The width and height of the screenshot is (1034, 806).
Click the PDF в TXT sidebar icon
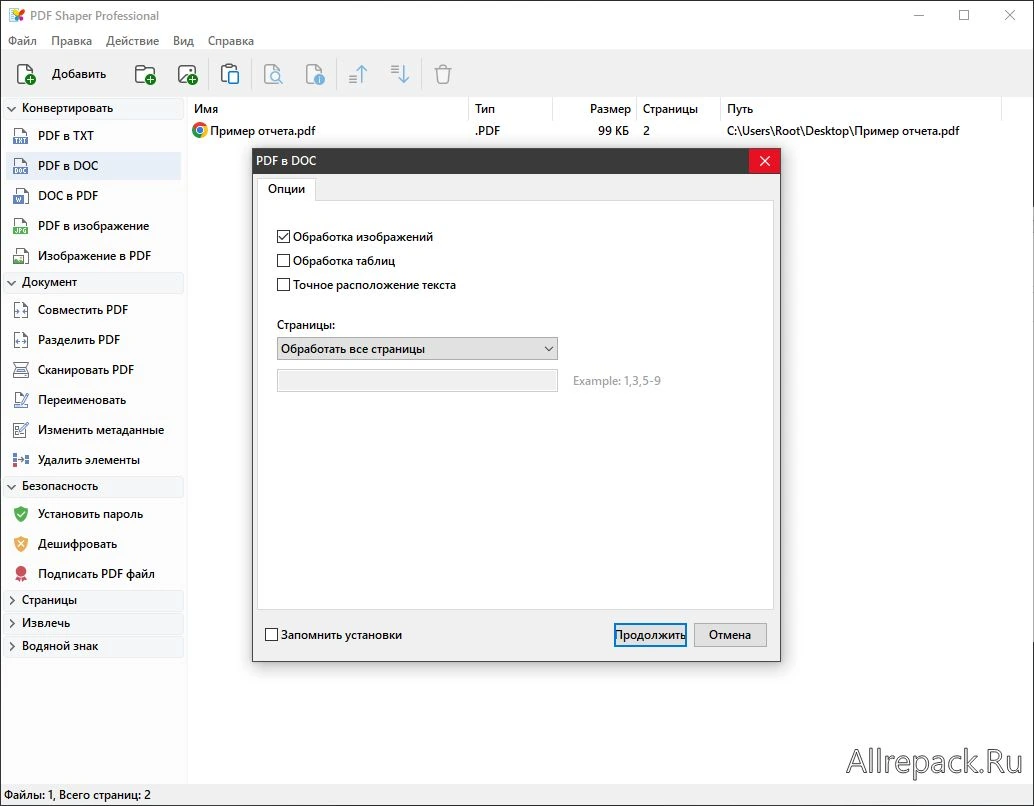pos(21,136)
